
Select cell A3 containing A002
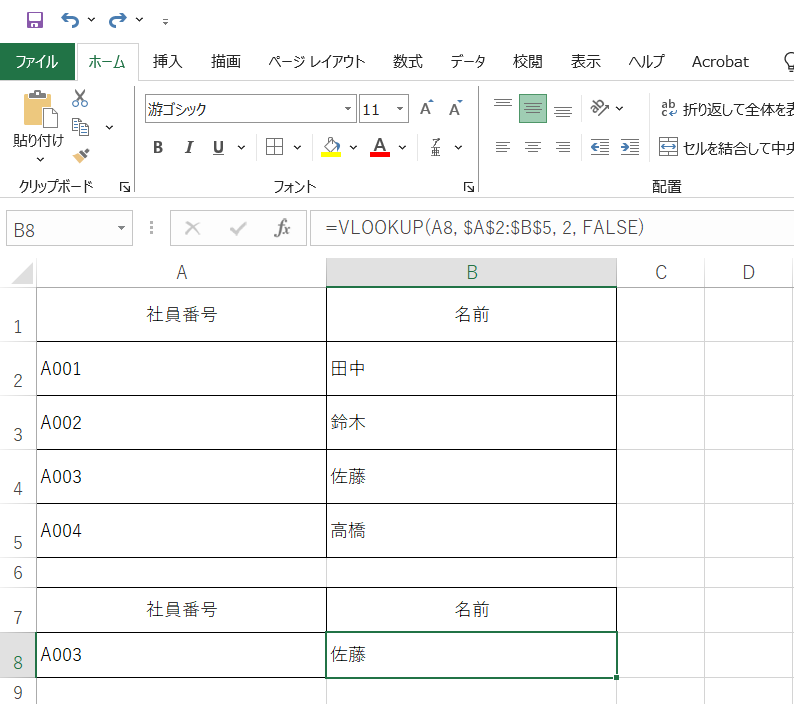click(181, 423)
